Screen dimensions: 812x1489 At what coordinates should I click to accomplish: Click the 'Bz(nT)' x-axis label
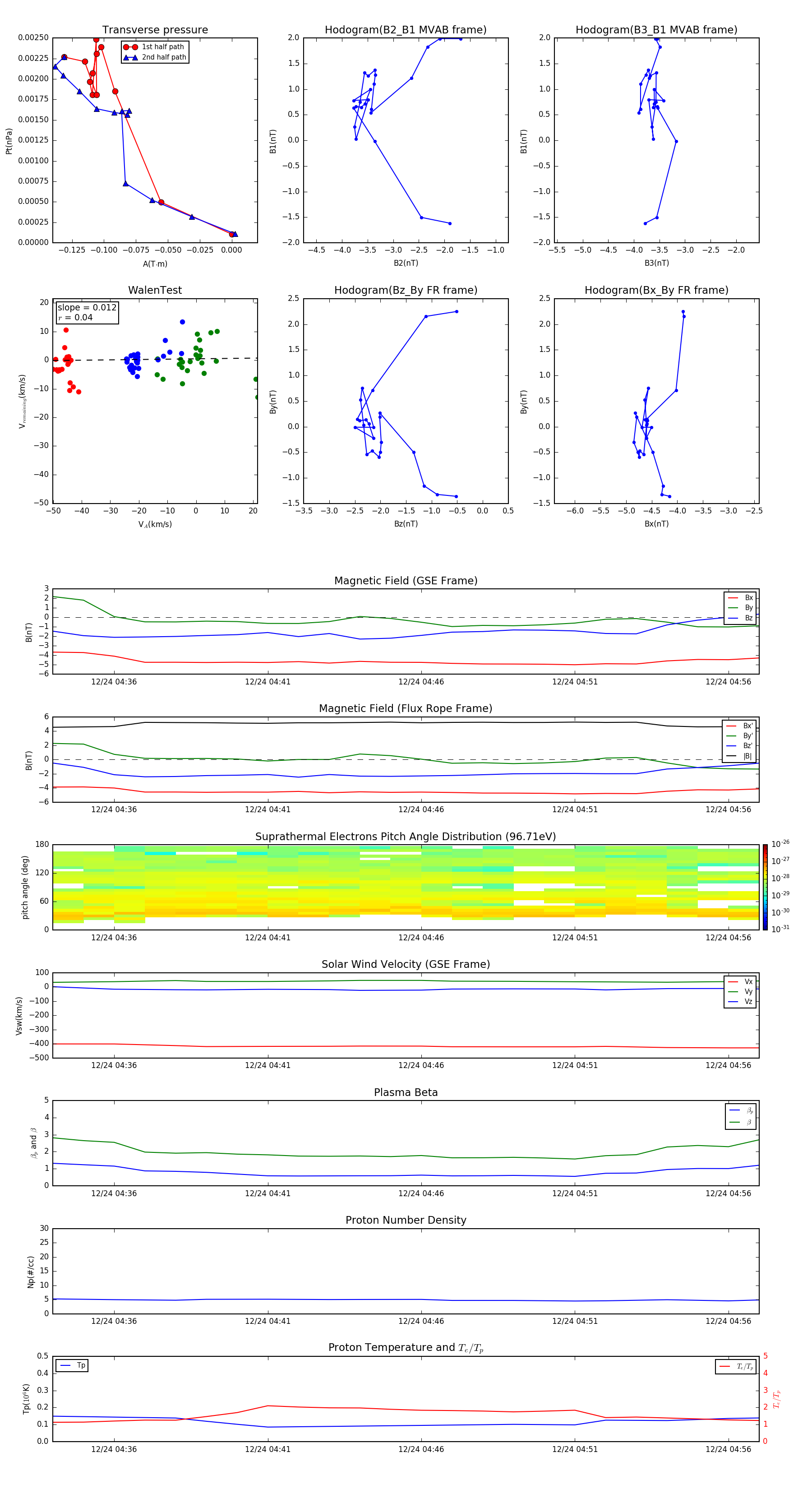406,524
